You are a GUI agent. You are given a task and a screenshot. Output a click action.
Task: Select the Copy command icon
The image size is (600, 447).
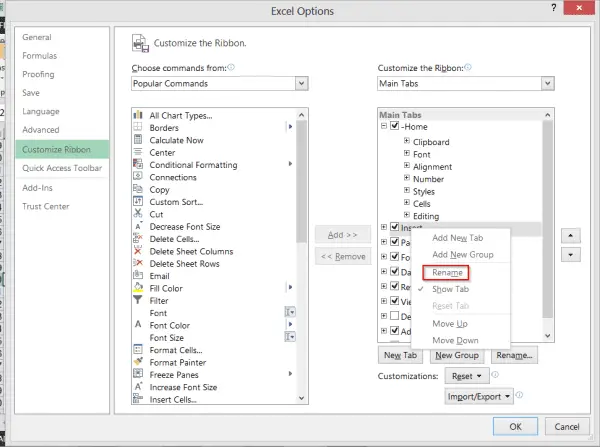[138, 189]
